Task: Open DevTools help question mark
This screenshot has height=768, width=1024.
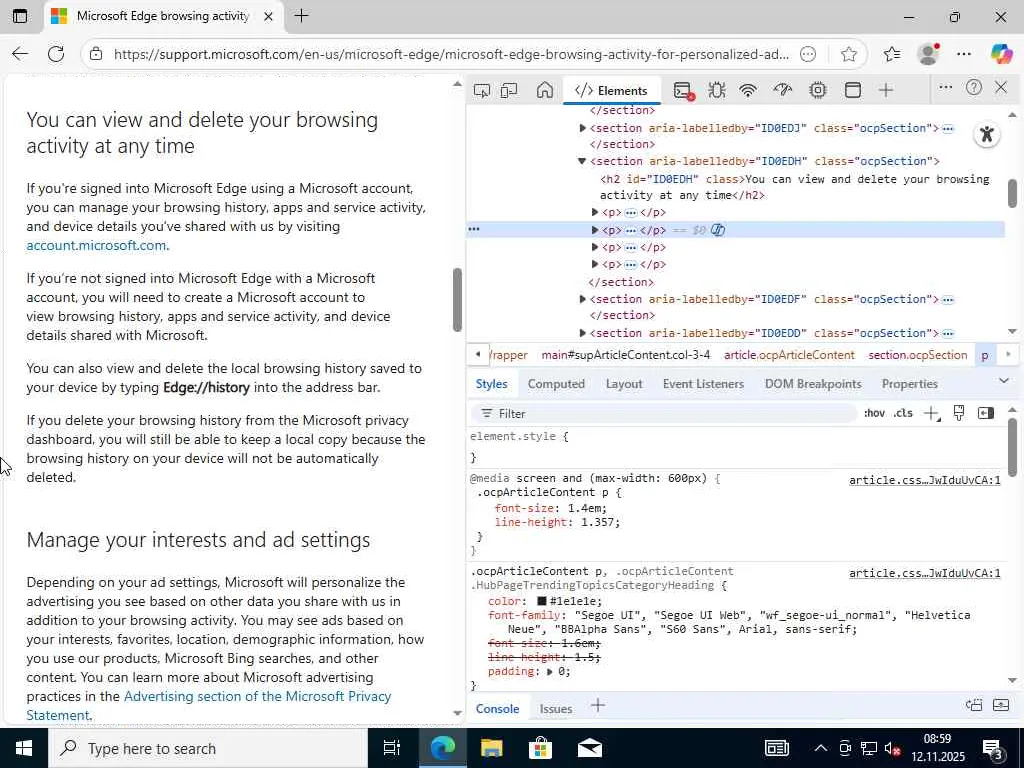Action: [x=974, y=88]
